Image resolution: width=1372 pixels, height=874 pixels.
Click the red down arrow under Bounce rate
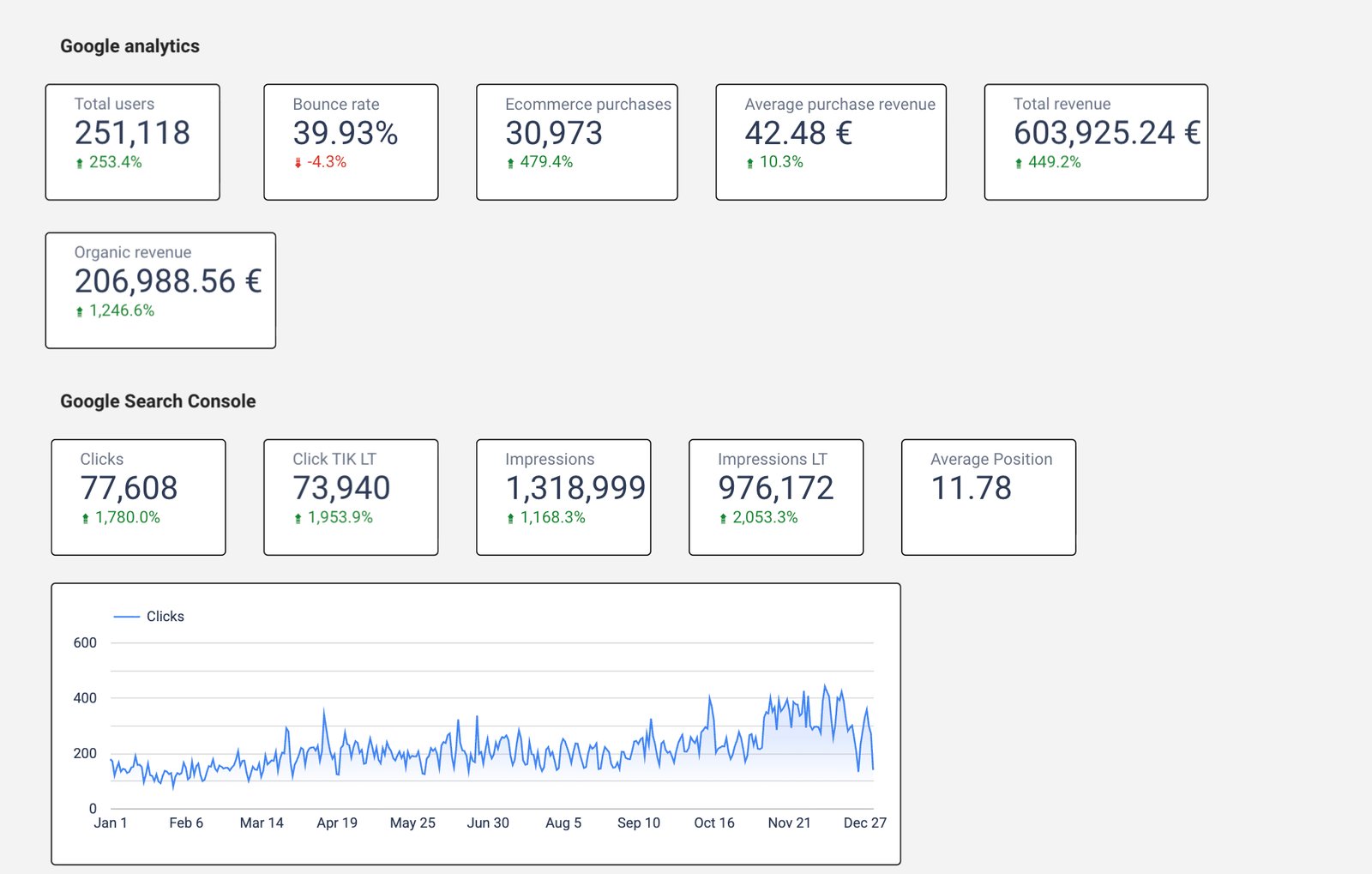pyautogui.click(x=298, y=163)
